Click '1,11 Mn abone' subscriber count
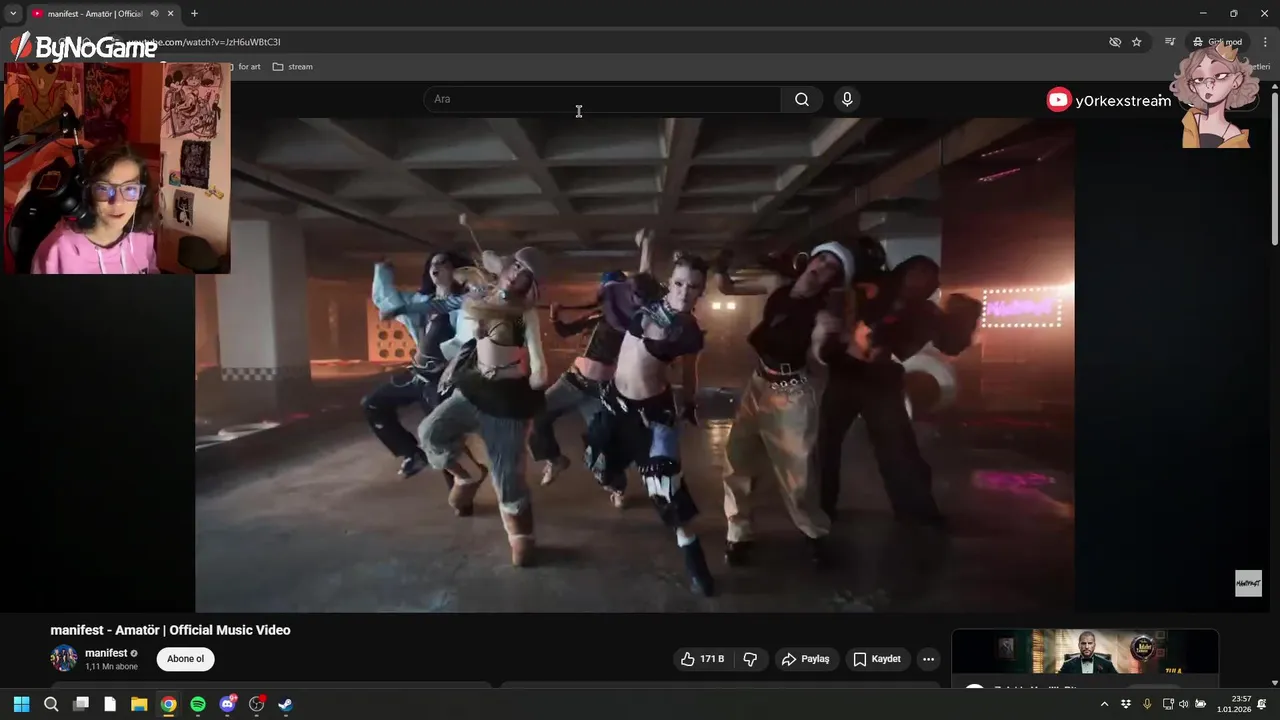The width and height of the screenshot is (1280, 720). coord(111,667)
